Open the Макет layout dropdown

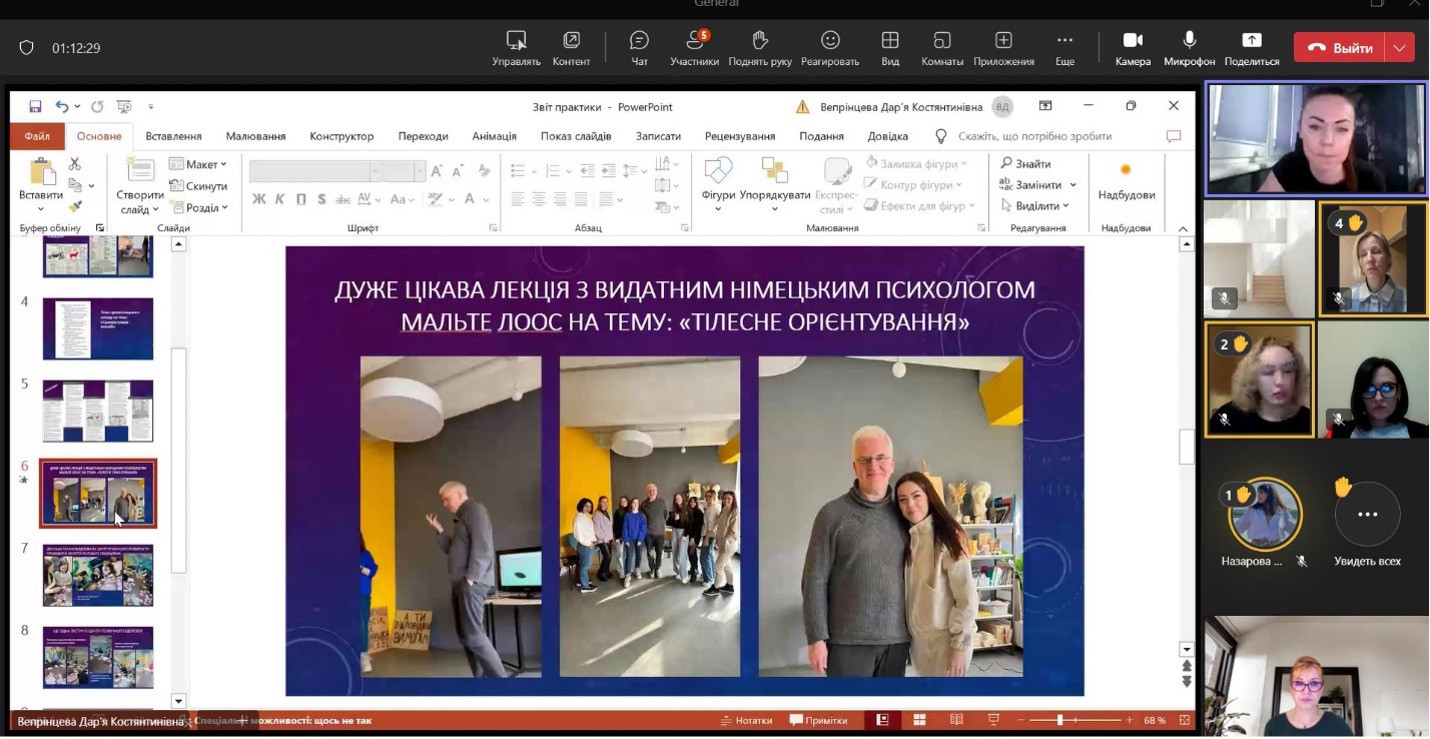(x=199, y=164)
